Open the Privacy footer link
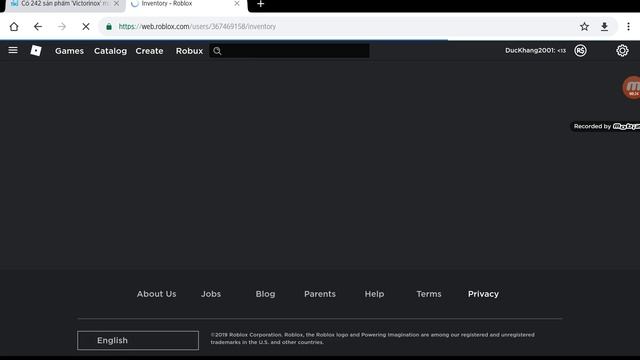 click(x=483, y=294)
